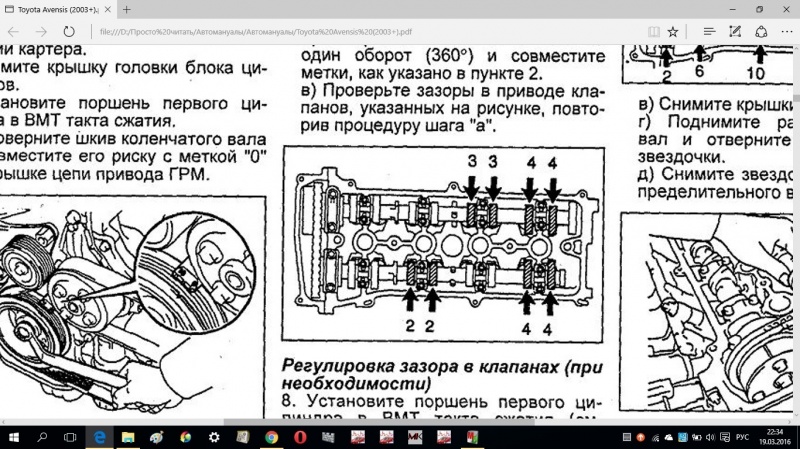Launch File Explorer from taskbar

tap(129, 437)
